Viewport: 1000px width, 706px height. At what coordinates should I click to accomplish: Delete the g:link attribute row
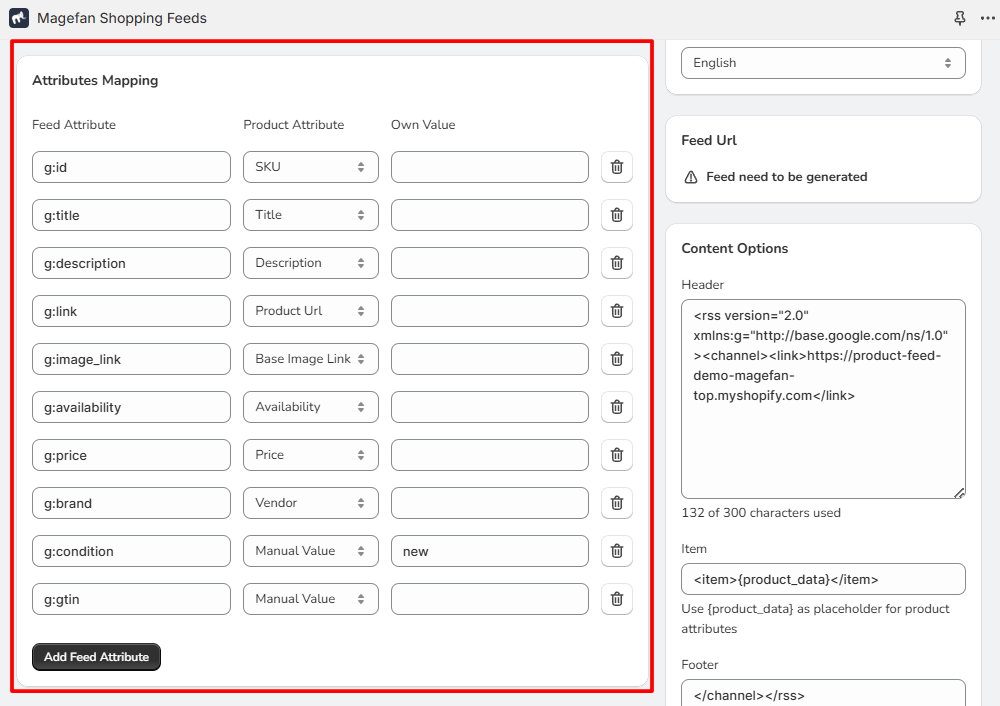tap(617, 311)
